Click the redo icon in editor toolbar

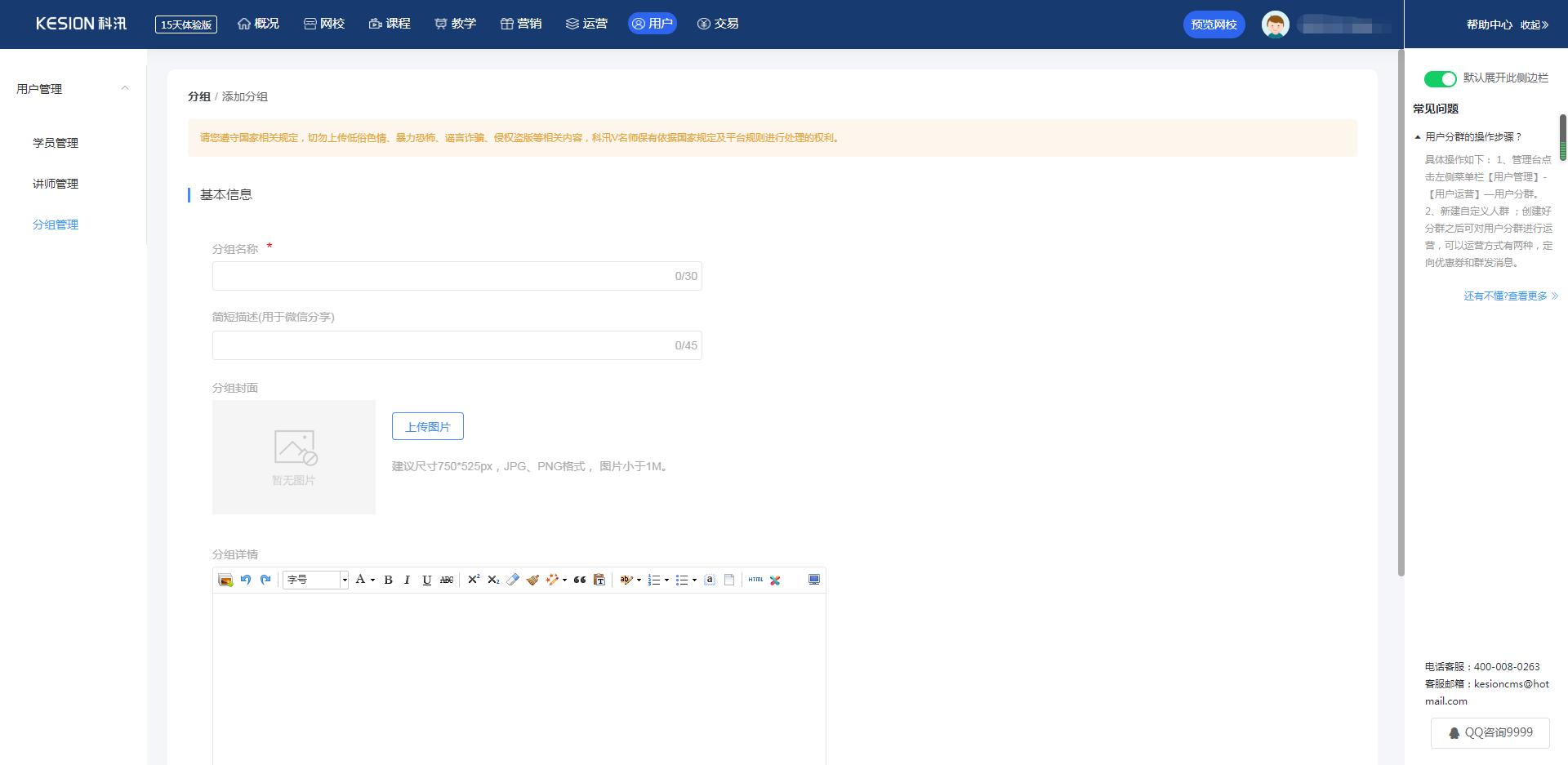(x=265, y=580)
